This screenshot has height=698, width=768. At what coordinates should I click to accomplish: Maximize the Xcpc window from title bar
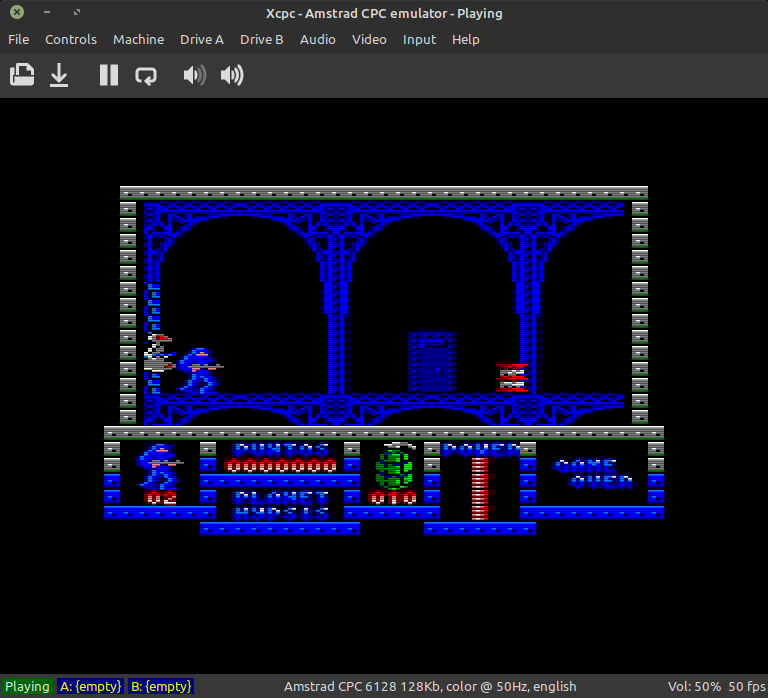point(77,12)
